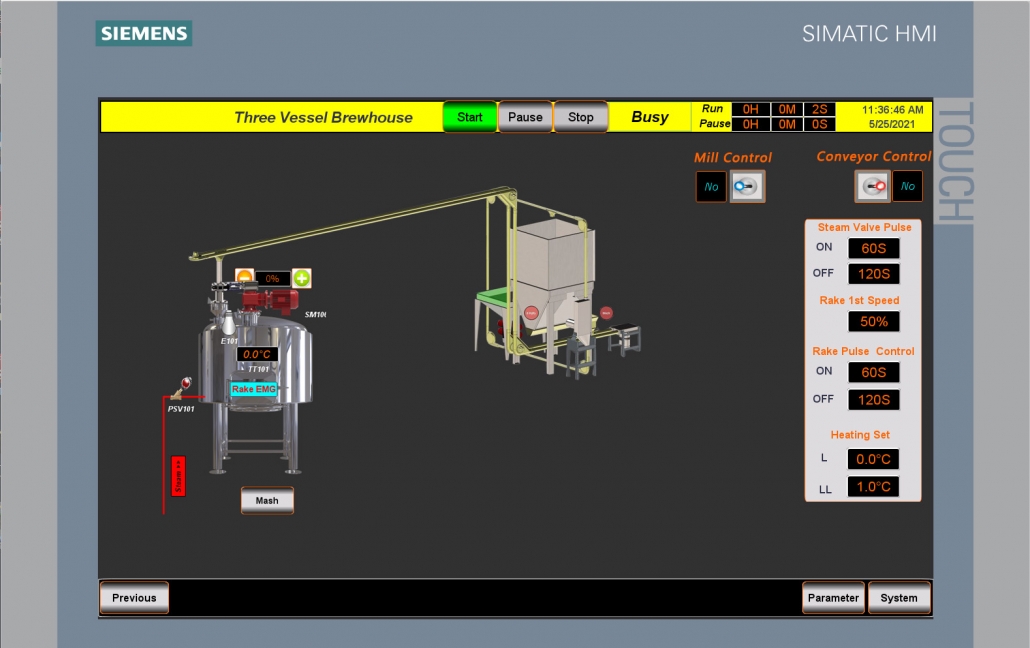
Task: Click the red Steam flow indicator
Action: [178, 476]
